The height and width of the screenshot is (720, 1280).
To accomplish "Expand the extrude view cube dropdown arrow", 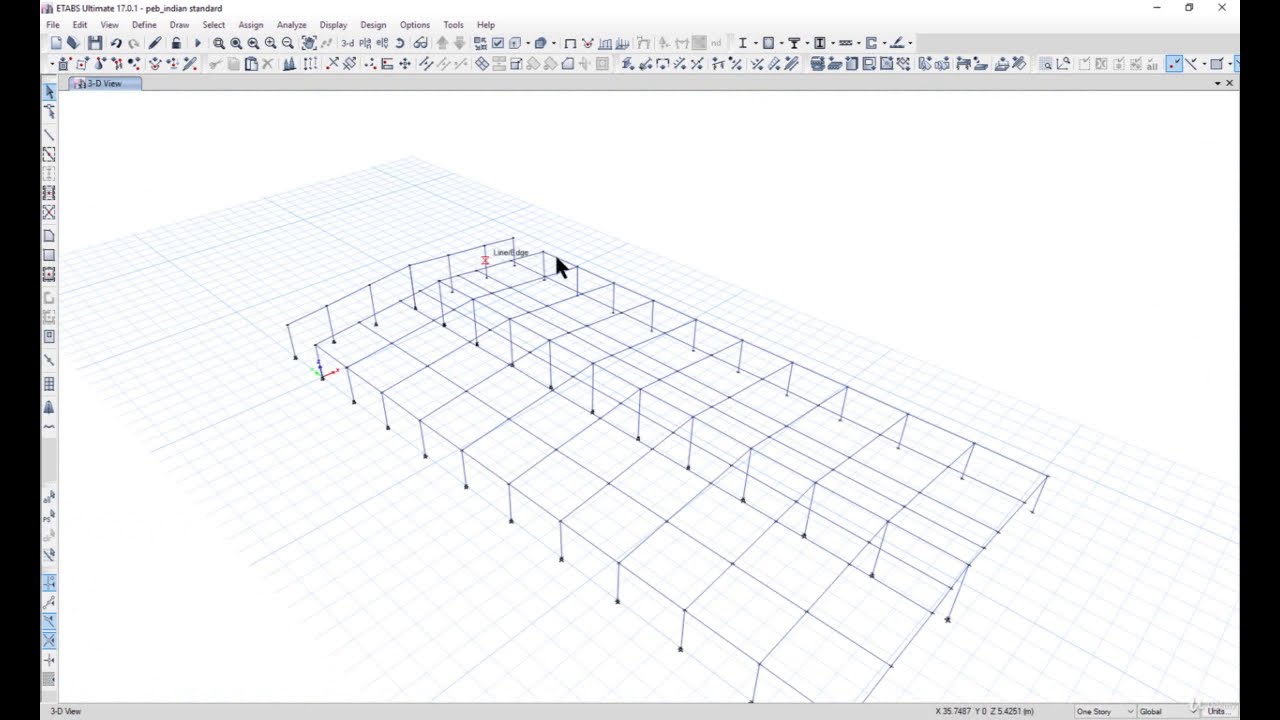I will point(553,43).
